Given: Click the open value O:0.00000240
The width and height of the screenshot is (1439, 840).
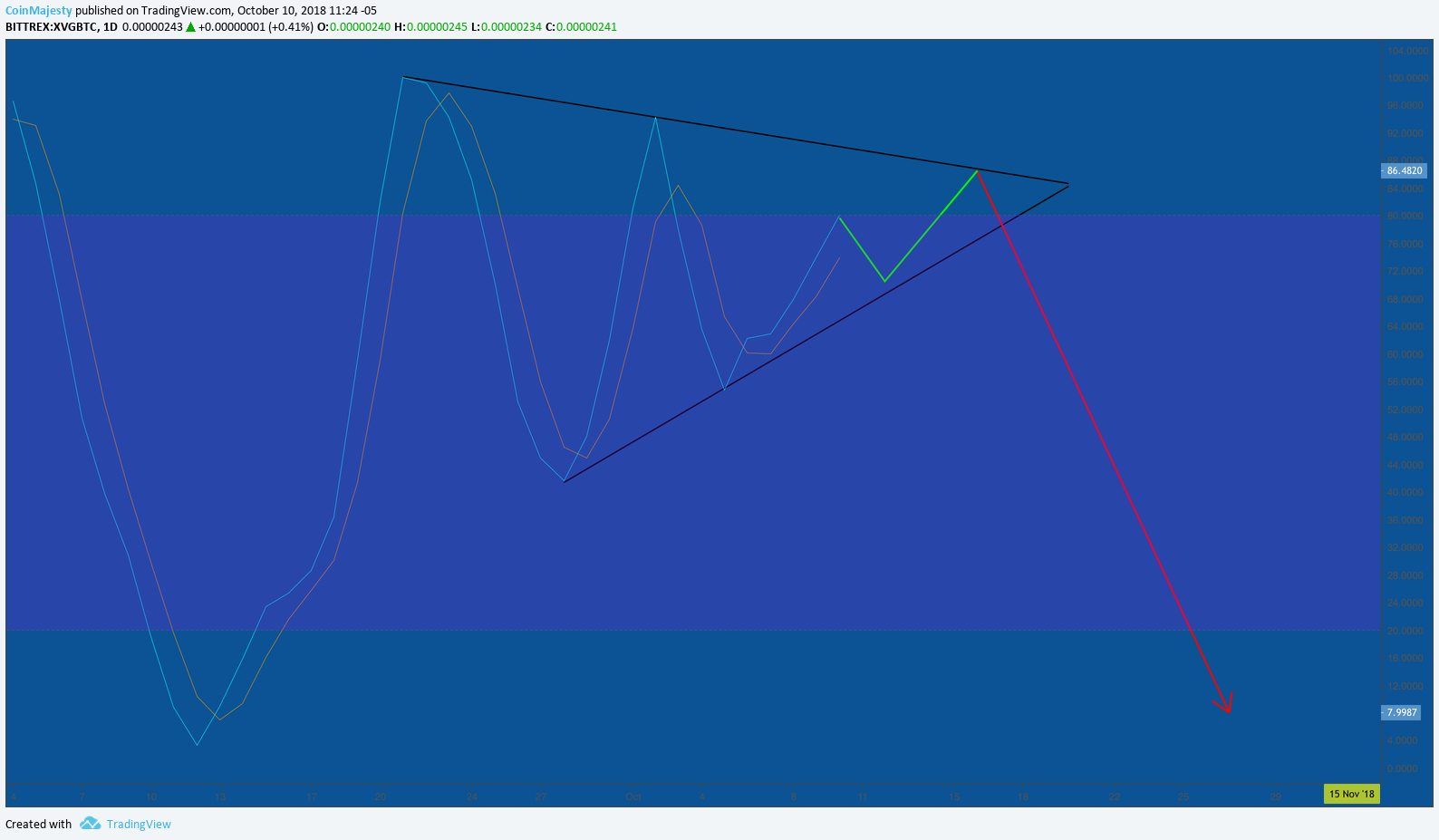Looking at the screenshot, I should [353, 27].
